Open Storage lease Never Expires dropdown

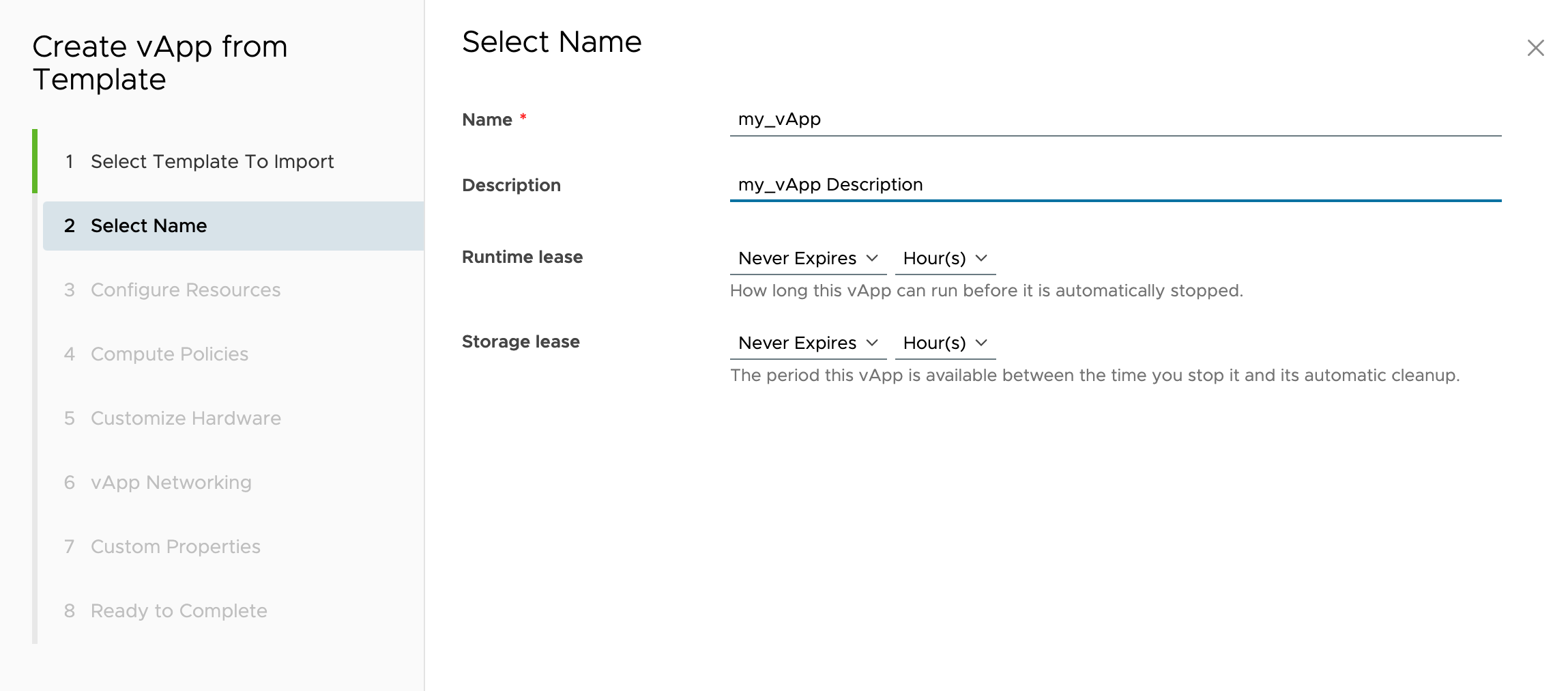[x=808, y=343]
